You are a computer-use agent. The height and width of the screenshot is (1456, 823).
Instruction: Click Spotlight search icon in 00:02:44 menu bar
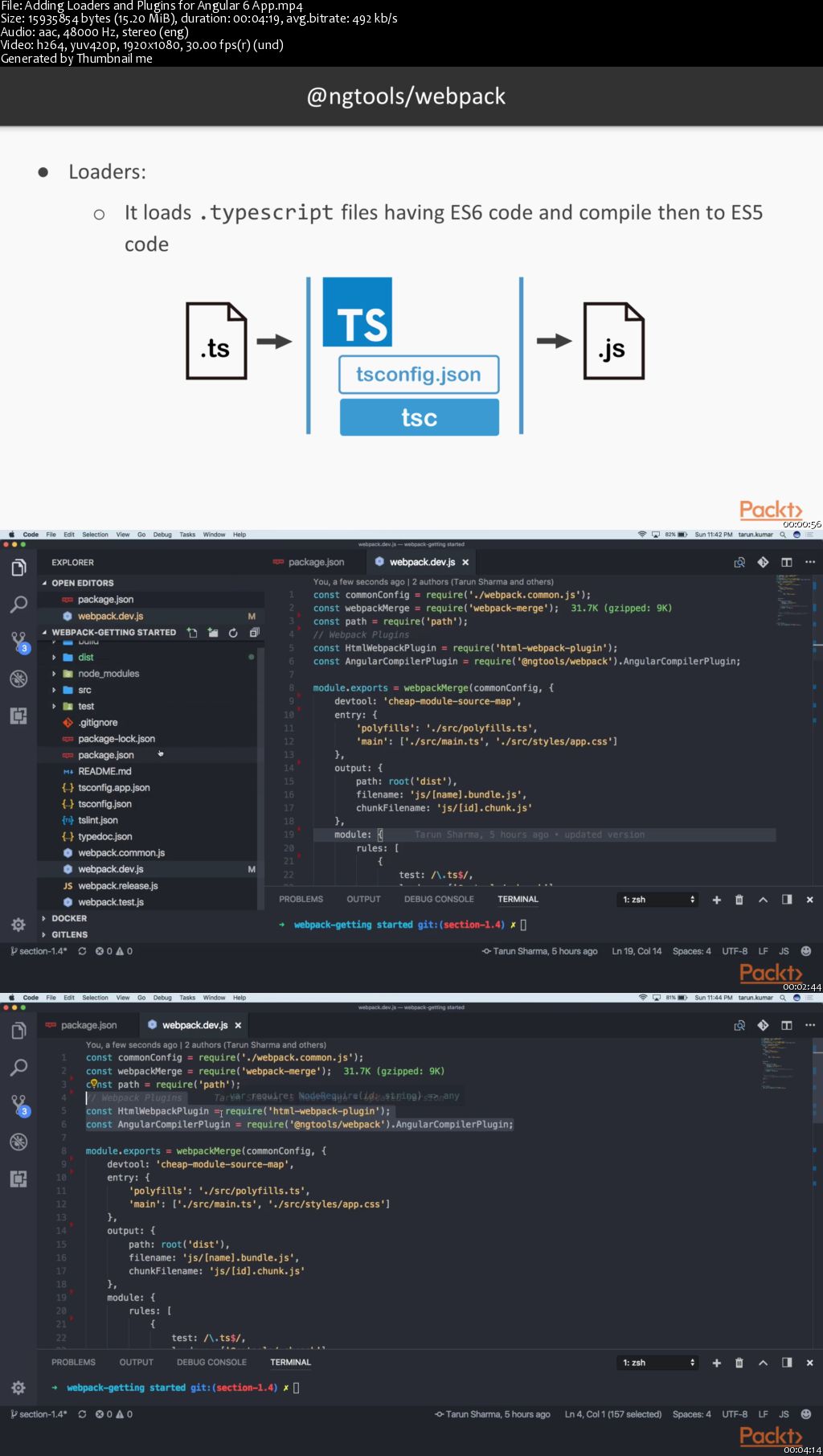click(x=783, y=535)
